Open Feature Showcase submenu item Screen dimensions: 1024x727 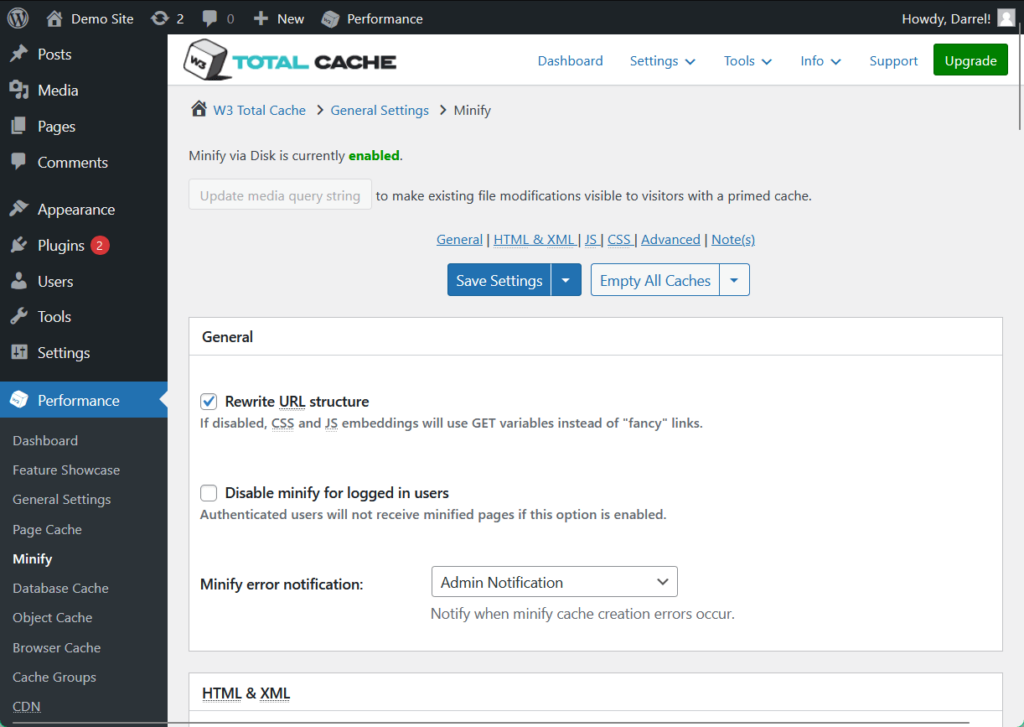click(x=66, y=470)
